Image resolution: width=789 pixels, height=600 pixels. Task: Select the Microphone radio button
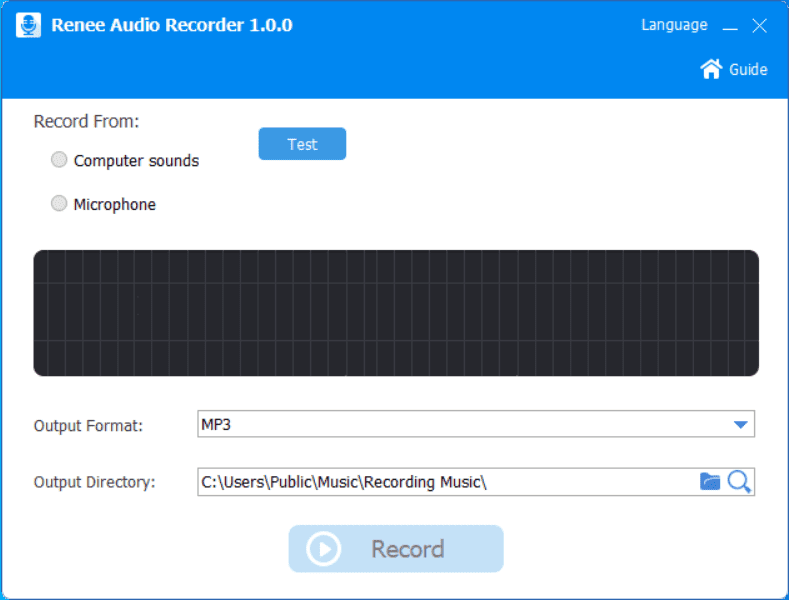coord(59,204)
